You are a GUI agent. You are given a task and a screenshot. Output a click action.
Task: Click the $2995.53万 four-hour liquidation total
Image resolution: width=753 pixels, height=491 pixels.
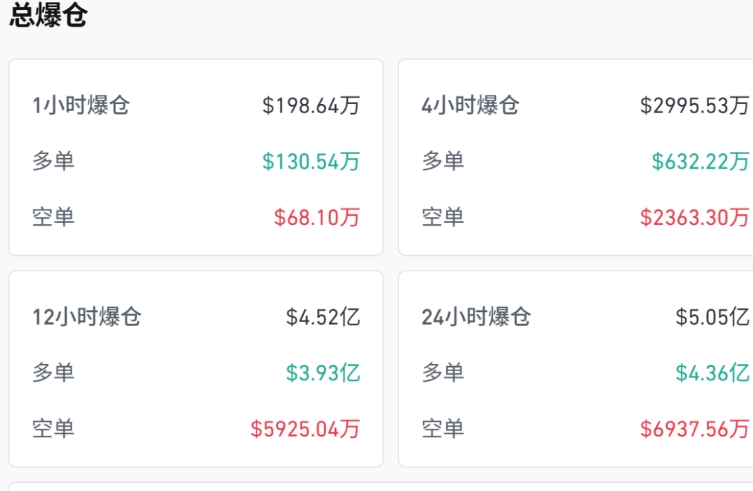tap(695, 105)
